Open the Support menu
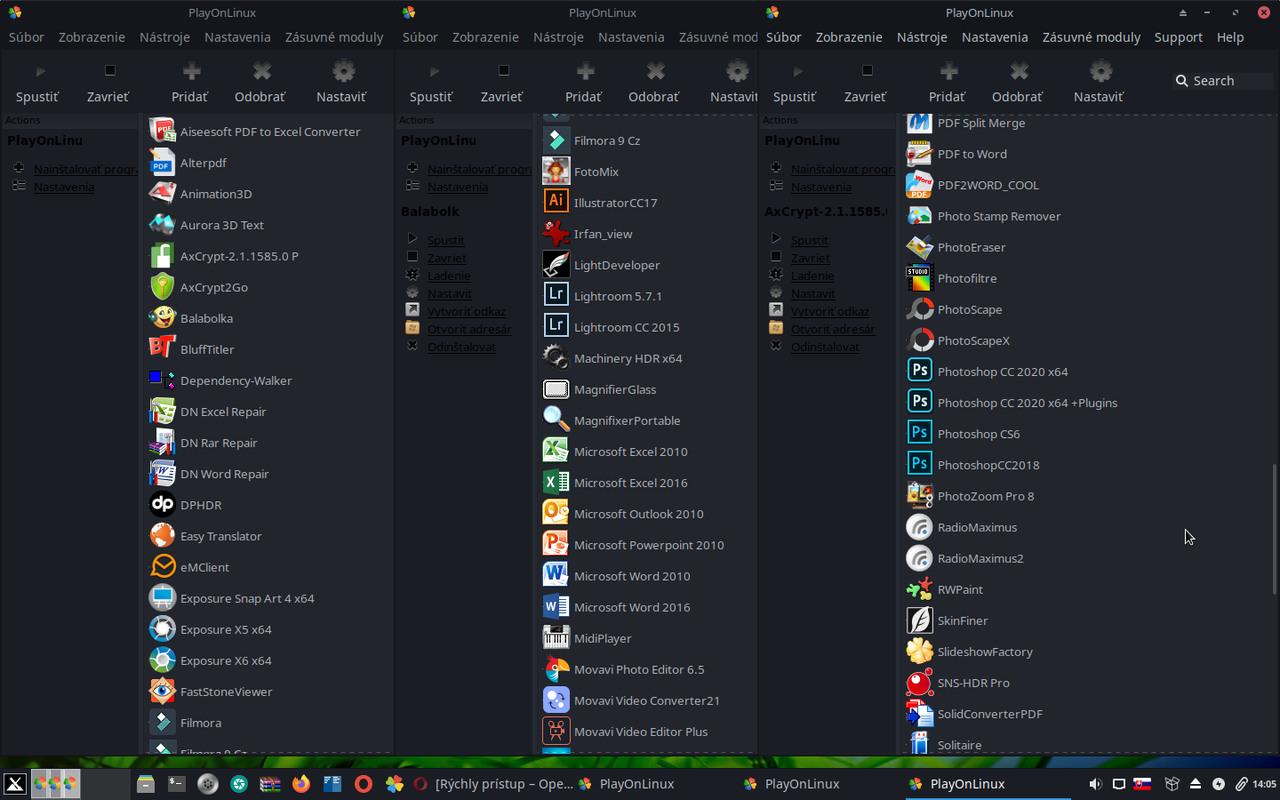 click(1178, 37)
